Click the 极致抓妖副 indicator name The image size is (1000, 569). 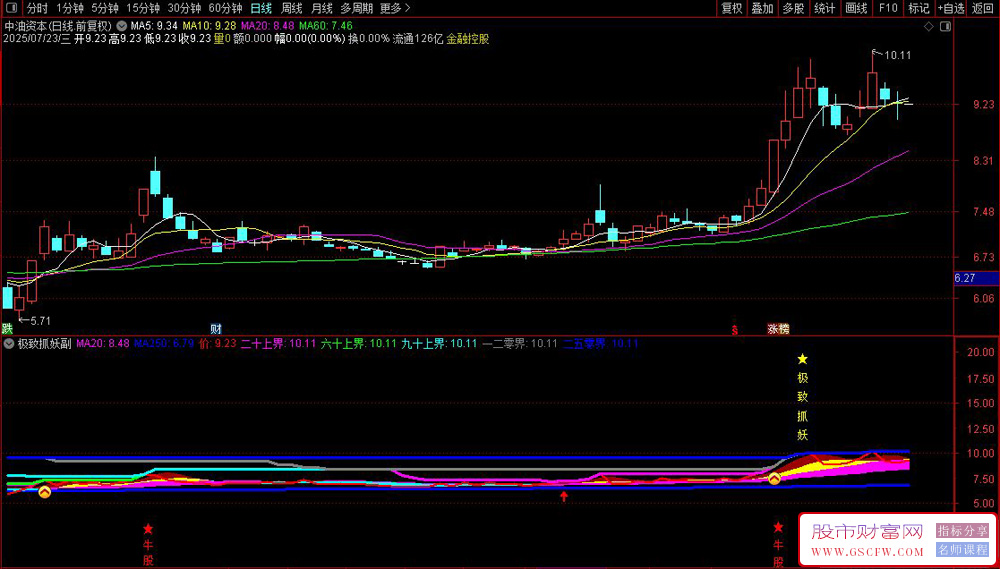43,343
